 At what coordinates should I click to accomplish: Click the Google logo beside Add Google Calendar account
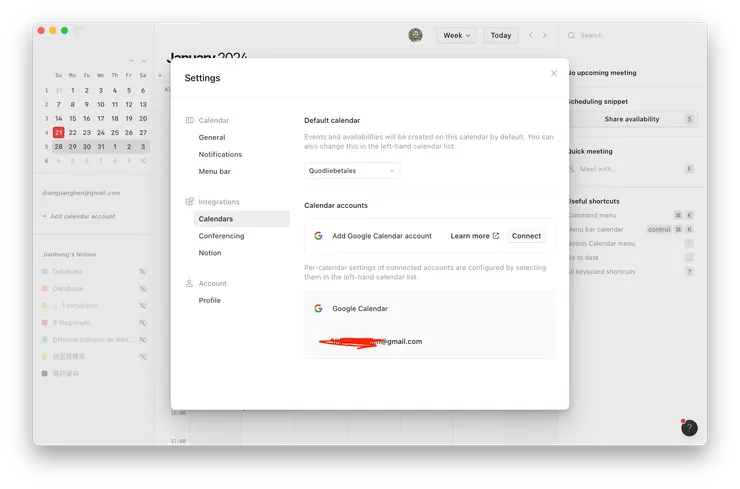[318, 236]
